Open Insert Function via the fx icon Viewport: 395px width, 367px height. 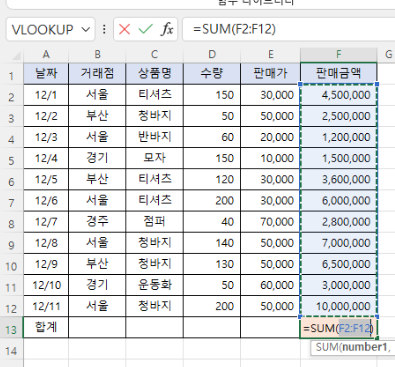[167, 29]
